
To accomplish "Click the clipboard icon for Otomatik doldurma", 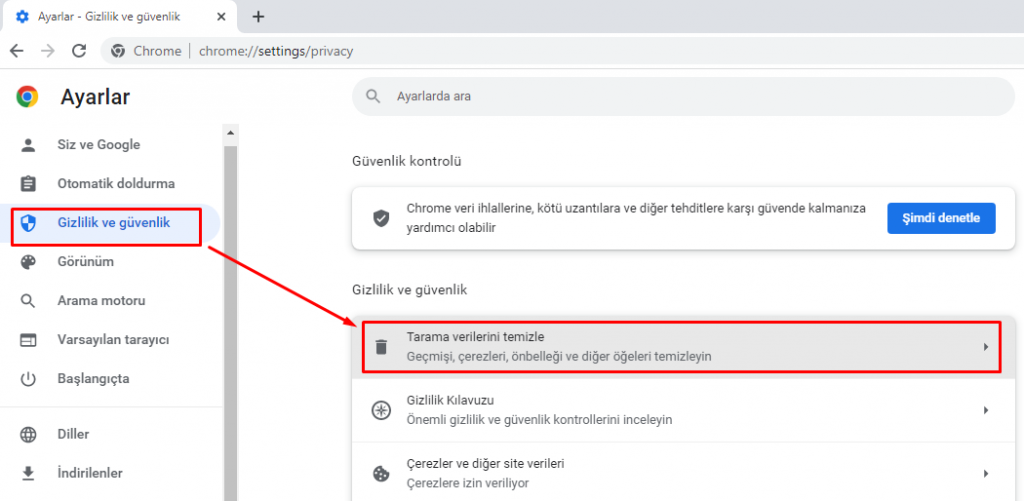I will [28, 184].
